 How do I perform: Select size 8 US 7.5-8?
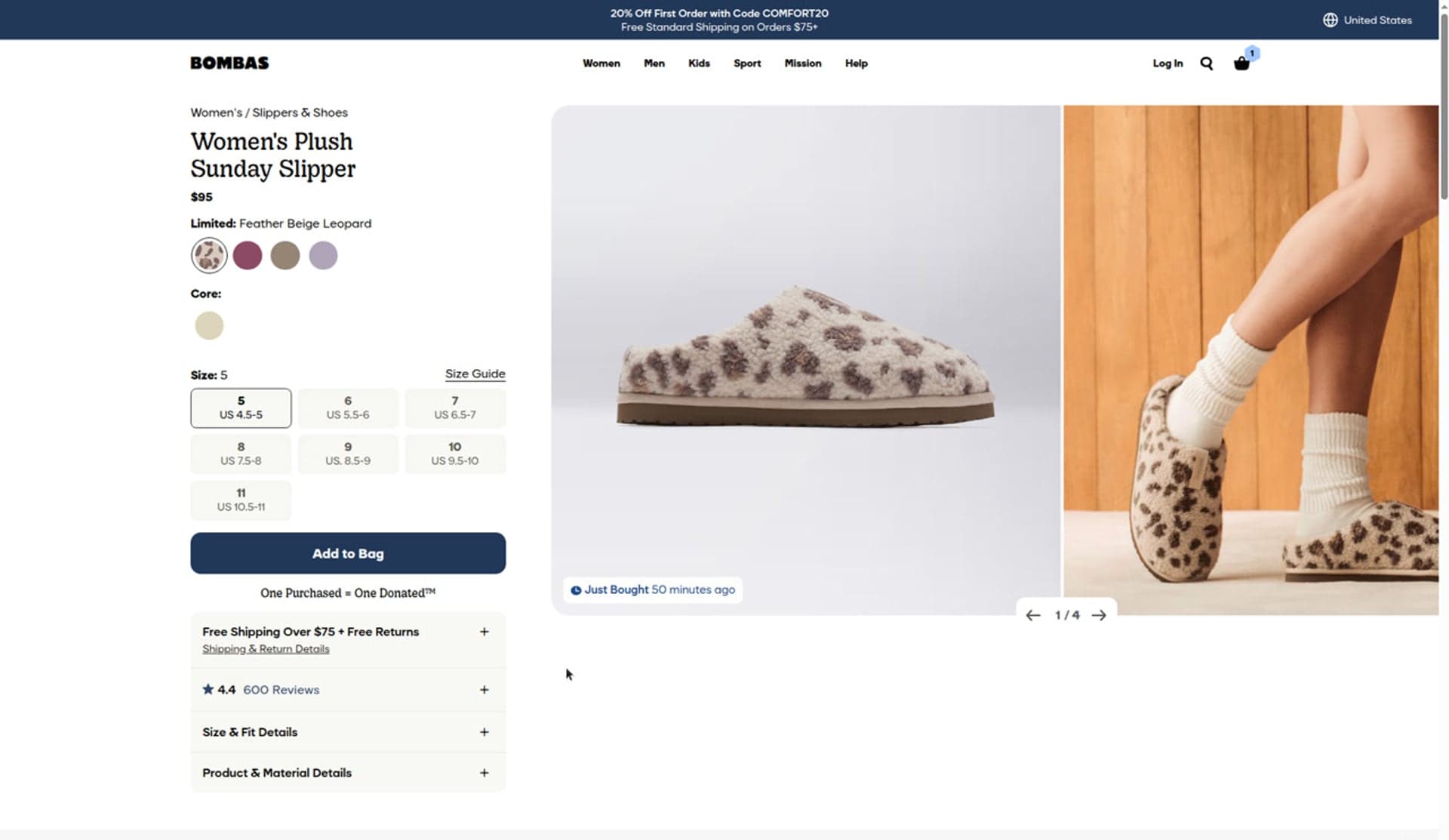(x=241, y=454)
